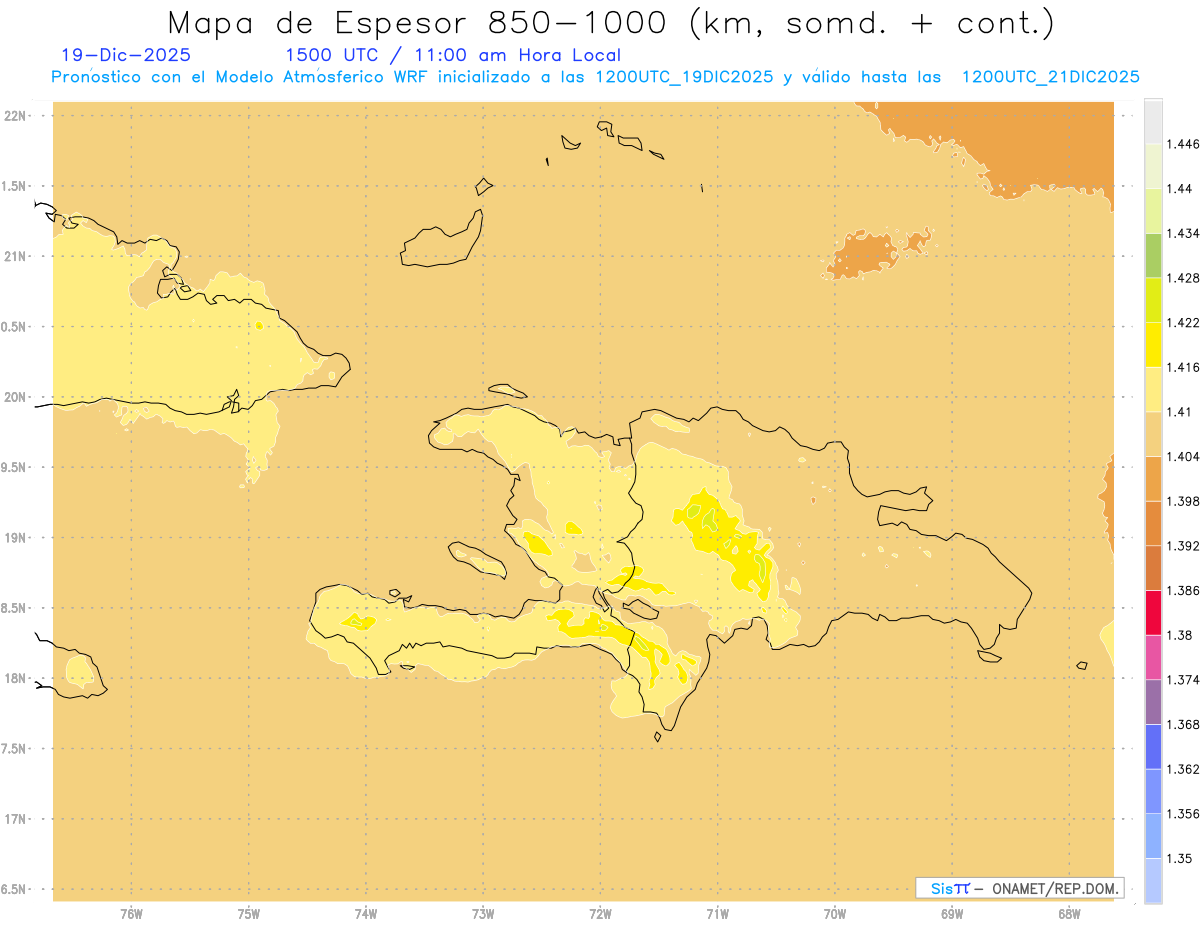This screenshot has width=1200, height=927.
Task: Select the purple 1.368–1.374 colorbar segment
Action: (x=1153, y=702)
